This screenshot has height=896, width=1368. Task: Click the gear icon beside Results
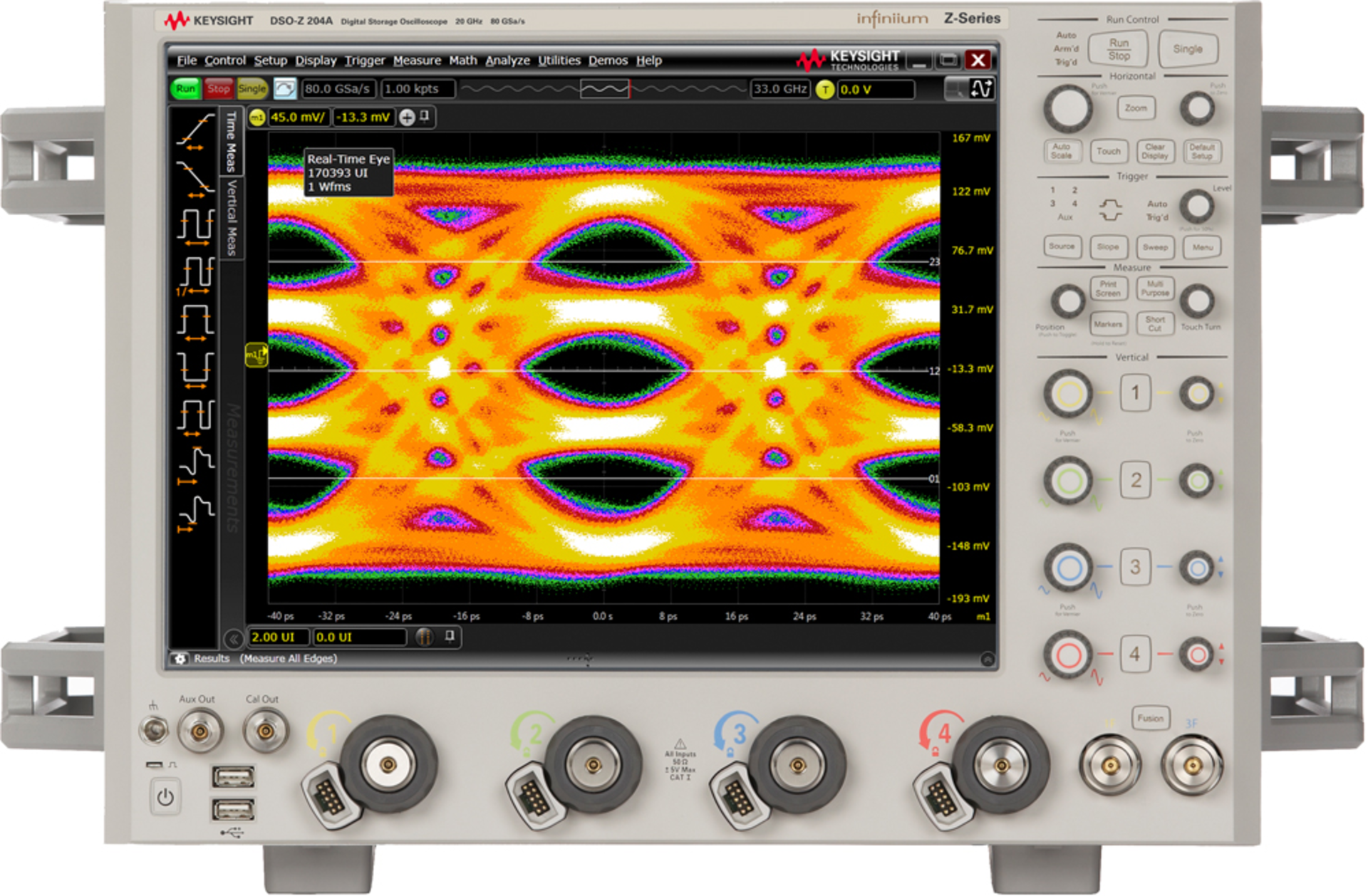point(180,658)
